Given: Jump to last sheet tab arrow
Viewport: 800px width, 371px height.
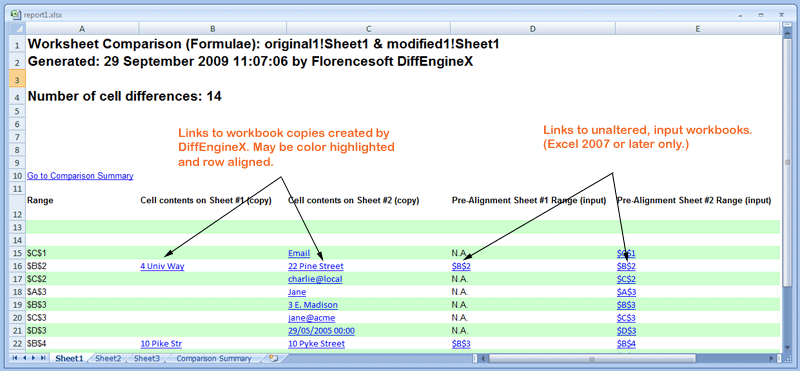Looking at the screenshot, I should point(42,358).
